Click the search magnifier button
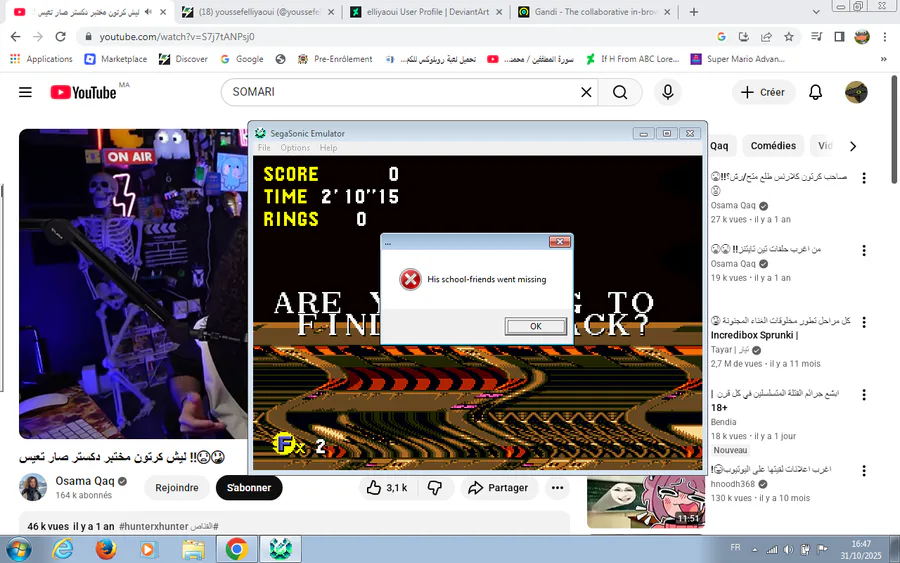The width and height of the screenshot is (900, 563). pos(620,92)
